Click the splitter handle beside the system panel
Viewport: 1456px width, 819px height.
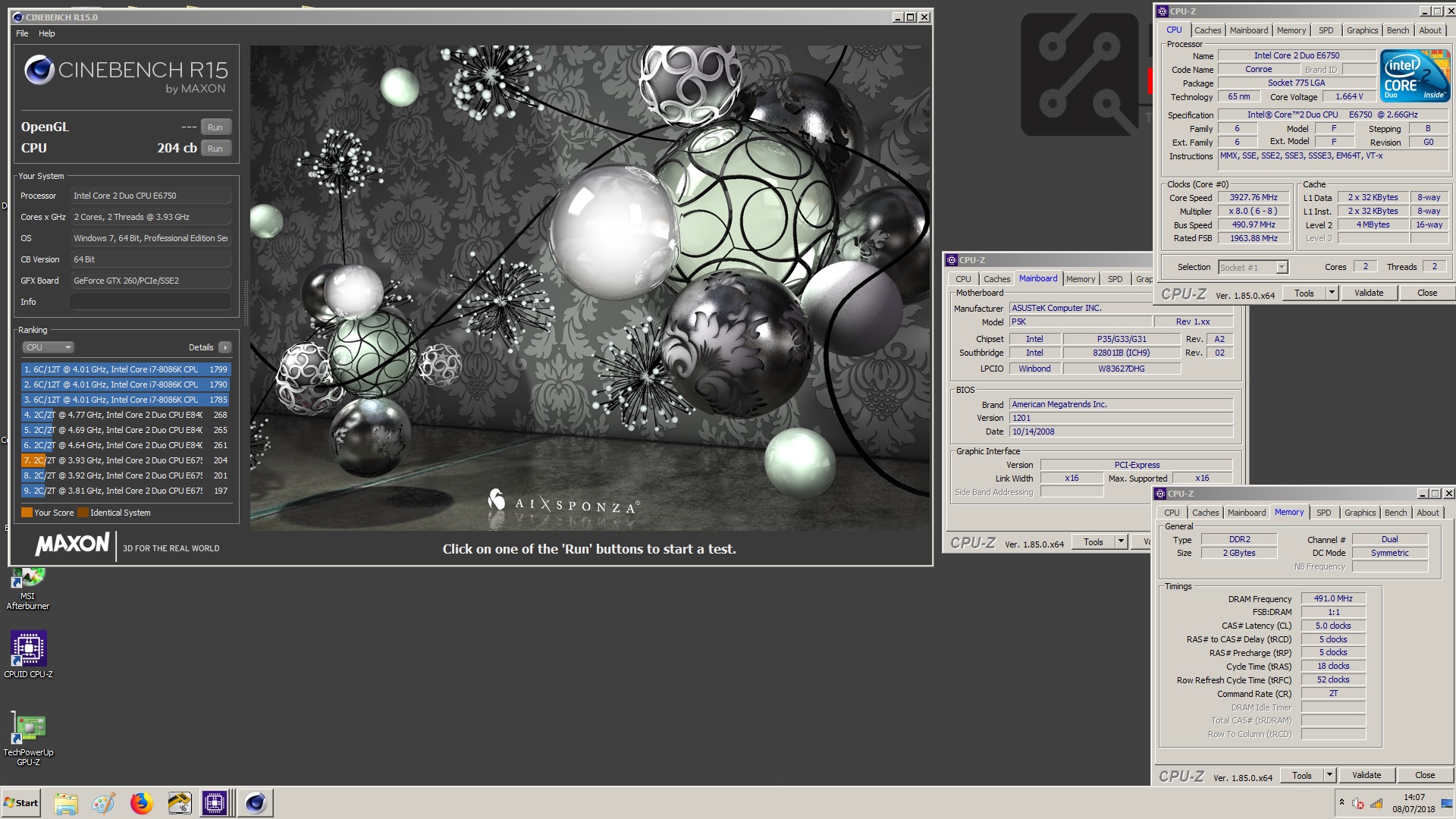pos(245,303)
